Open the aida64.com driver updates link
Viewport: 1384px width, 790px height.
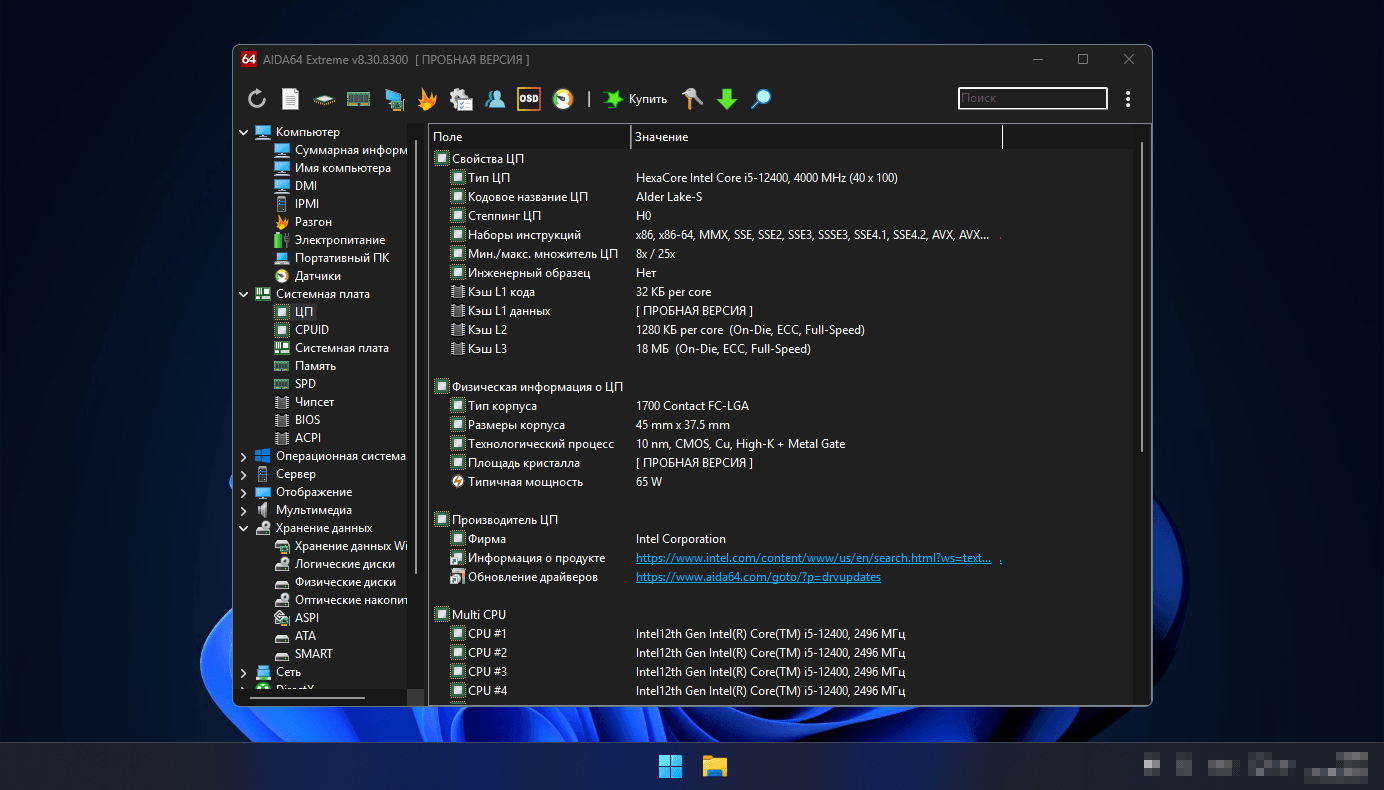(758, 577)
